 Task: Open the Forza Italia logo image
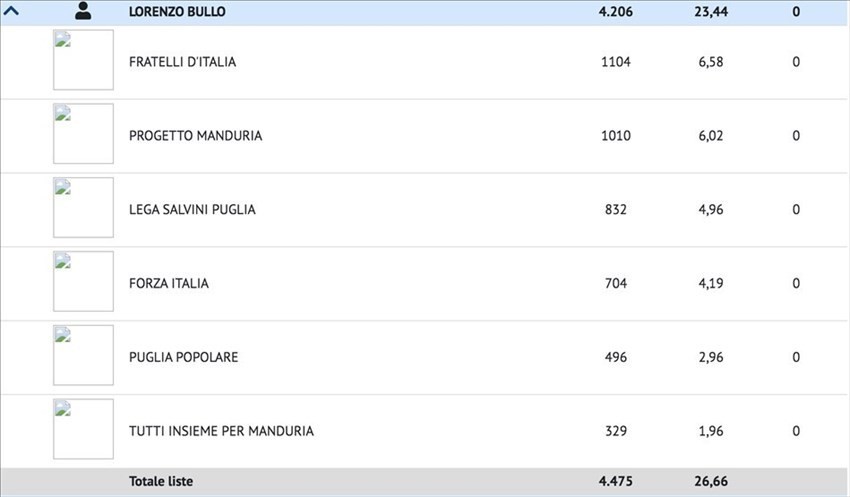pos(83,281)
